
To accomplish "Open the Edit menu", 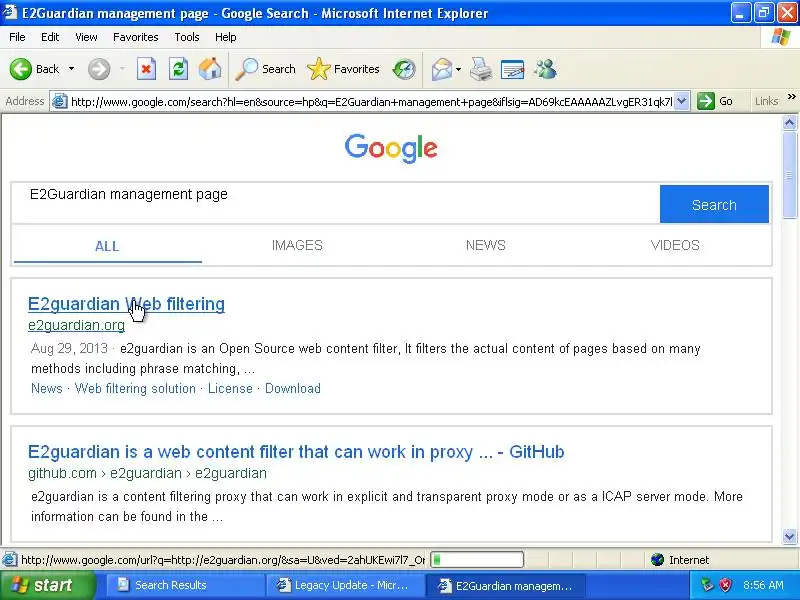I will (x=50, y=37).
